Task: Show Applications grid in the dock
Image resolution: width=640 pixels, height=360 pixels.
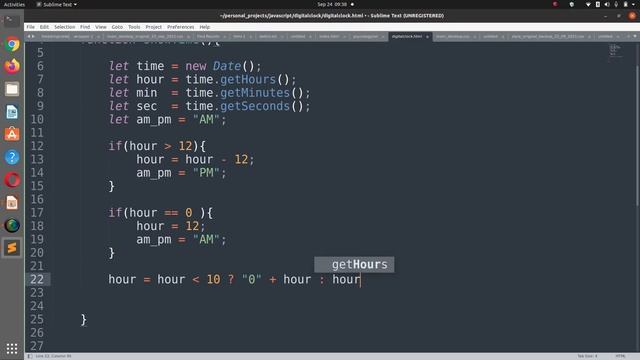Action: tap(12, 348)
